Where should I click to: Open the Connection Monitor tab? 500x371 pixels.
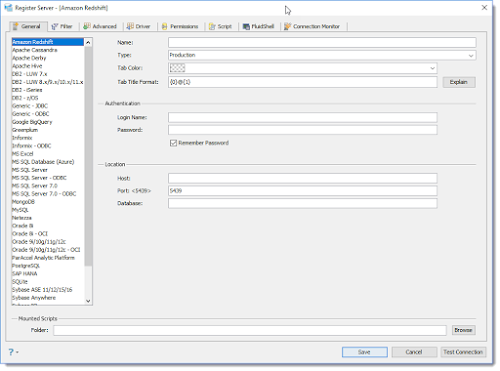pyautogui.click(x=313, y=26)
